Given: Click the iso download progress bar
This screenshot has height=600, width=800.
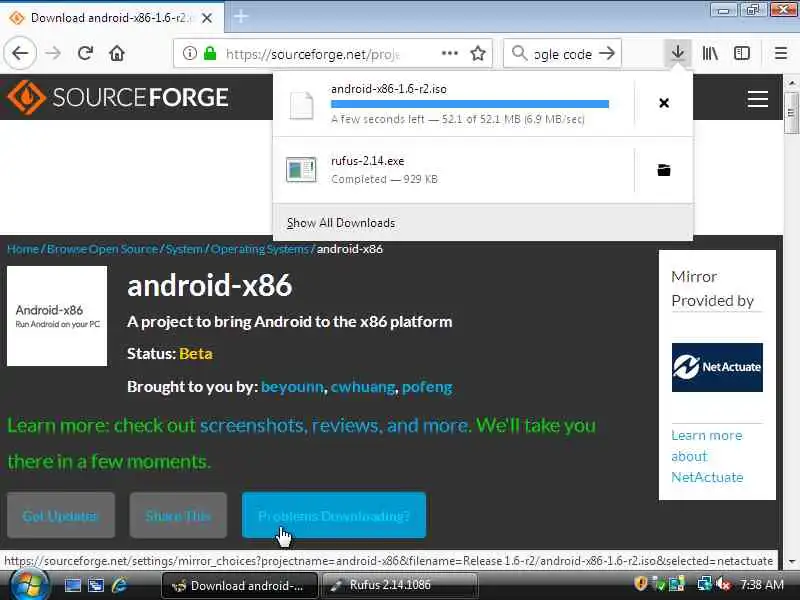Looking at the screenshot, I should tap(470, 104).
